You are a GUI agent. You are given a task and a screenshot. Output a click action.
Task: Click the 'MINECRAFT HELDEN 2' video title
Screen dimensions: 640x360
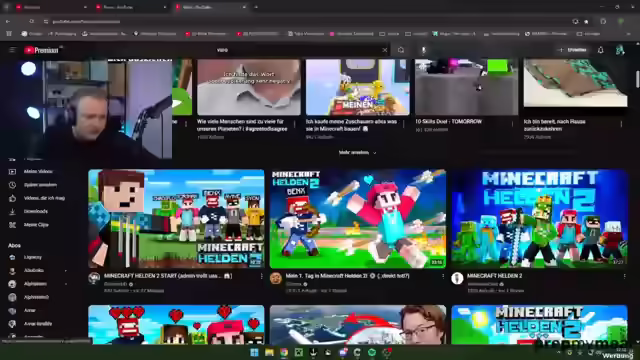[x=494, y=276]
